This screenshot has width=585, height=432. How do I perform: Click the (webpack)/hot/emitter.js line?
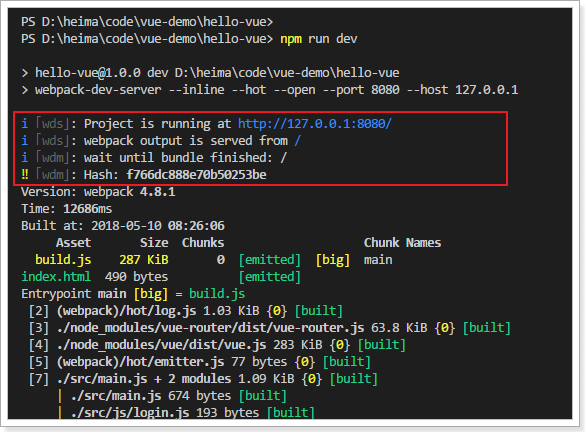coord(200,361)
